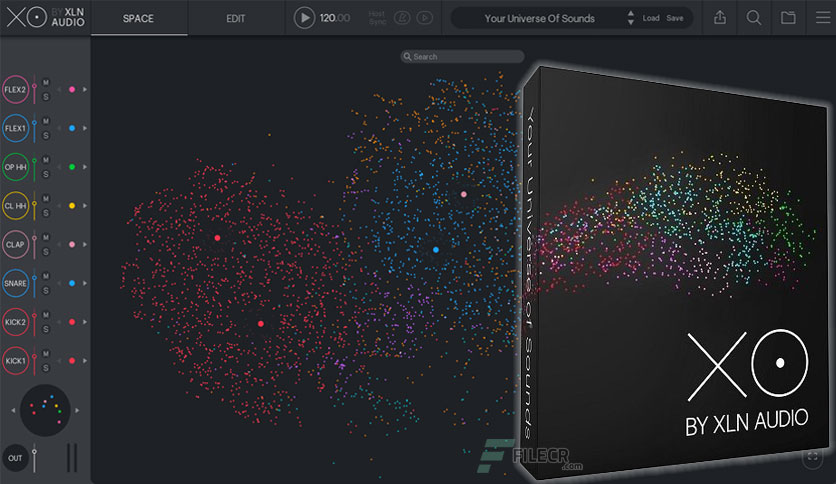Step to previous CLAP sample arrow

(x=59, y=245)
